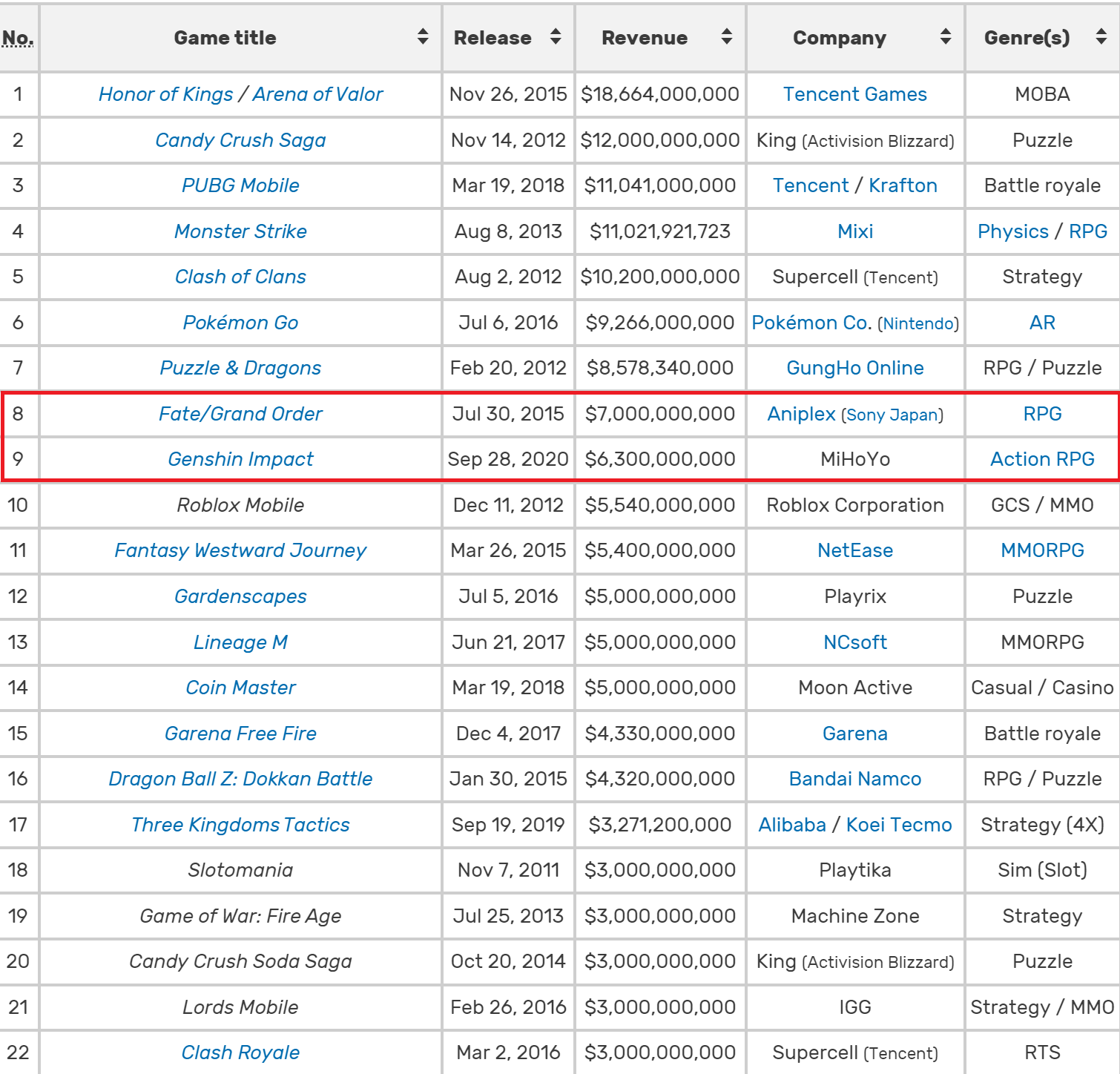This screenshot has height=1074, width=1120.
Task: Click Candy Crush Soda Saga title
Action: click(x=240, y=961)
